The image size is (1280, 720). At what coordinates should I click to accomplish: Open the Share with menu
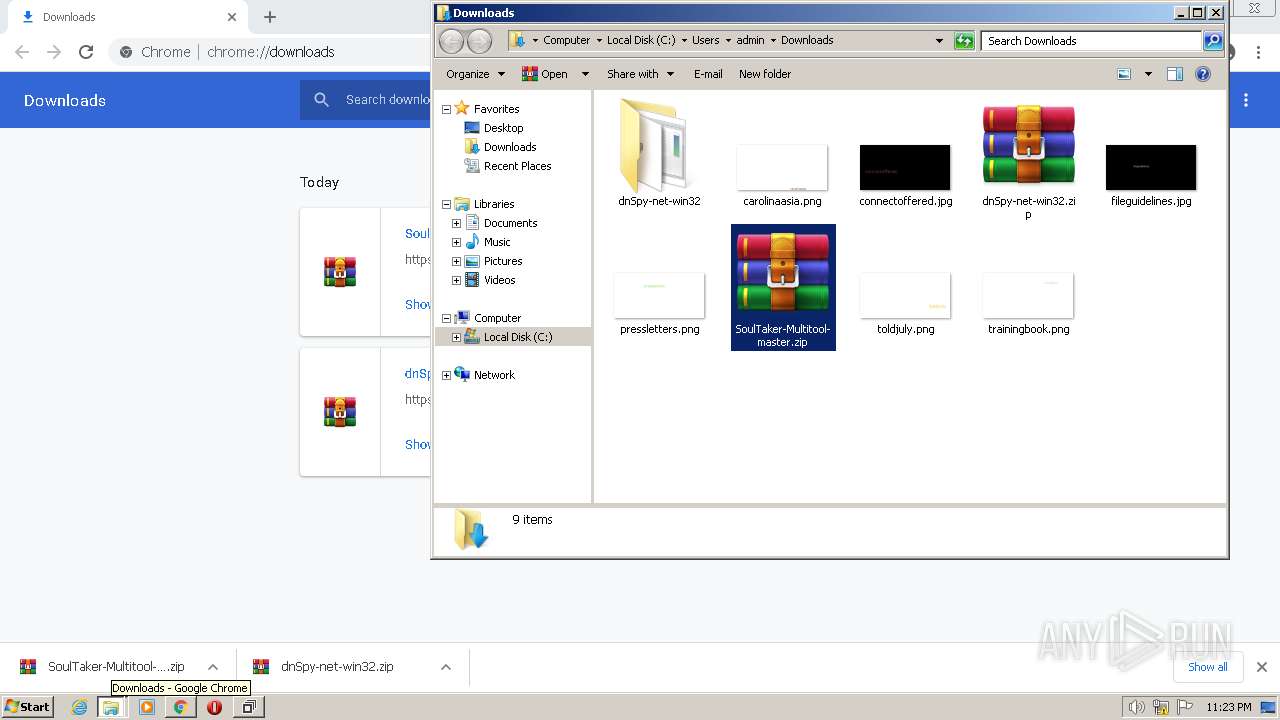(x=640, y=74)
